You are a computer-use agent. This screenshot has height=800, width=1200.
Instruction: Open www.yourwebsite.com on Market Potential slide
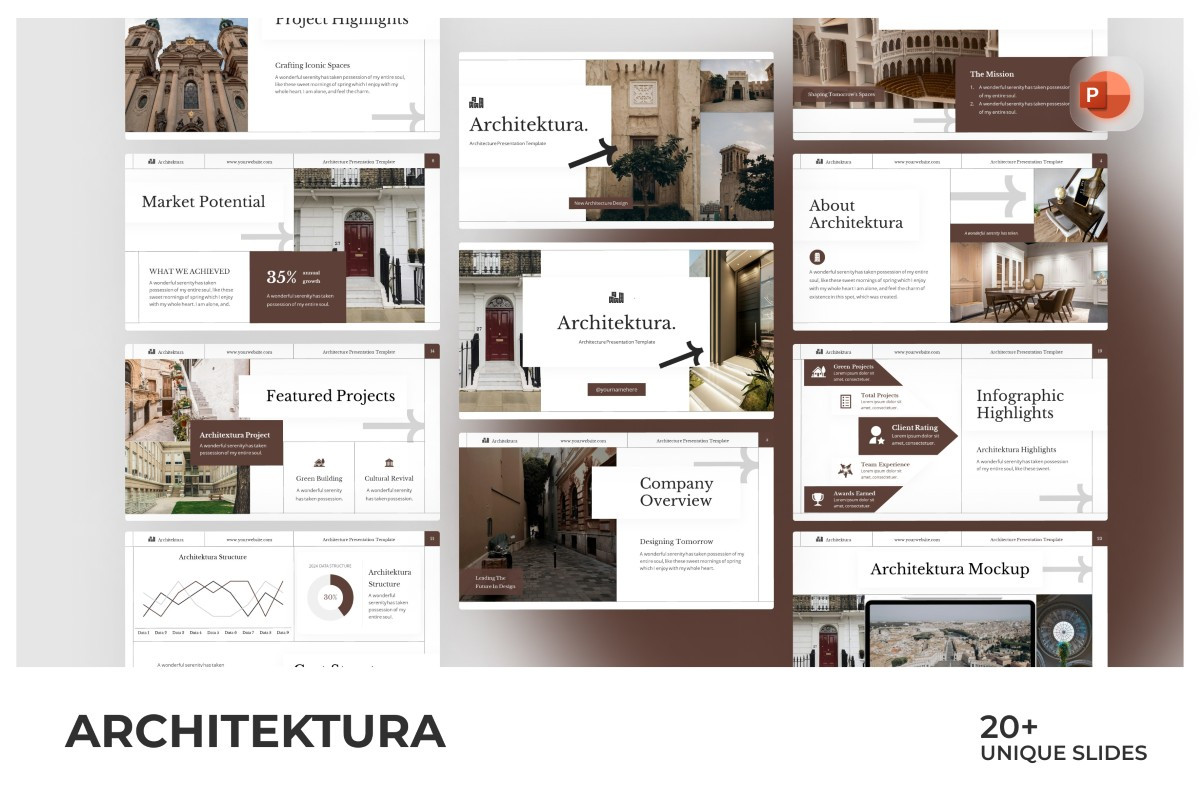click(247, 161)
